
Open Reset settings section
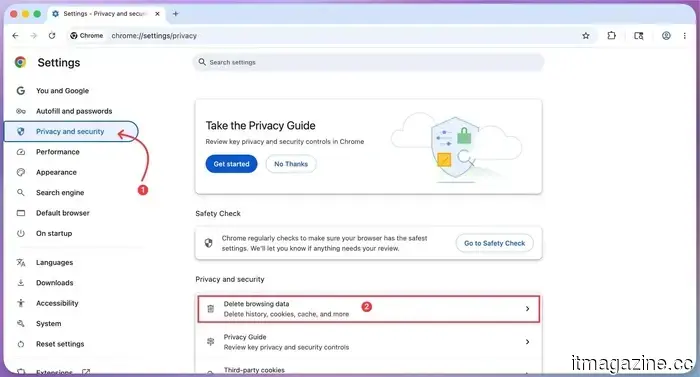[60, 344]
